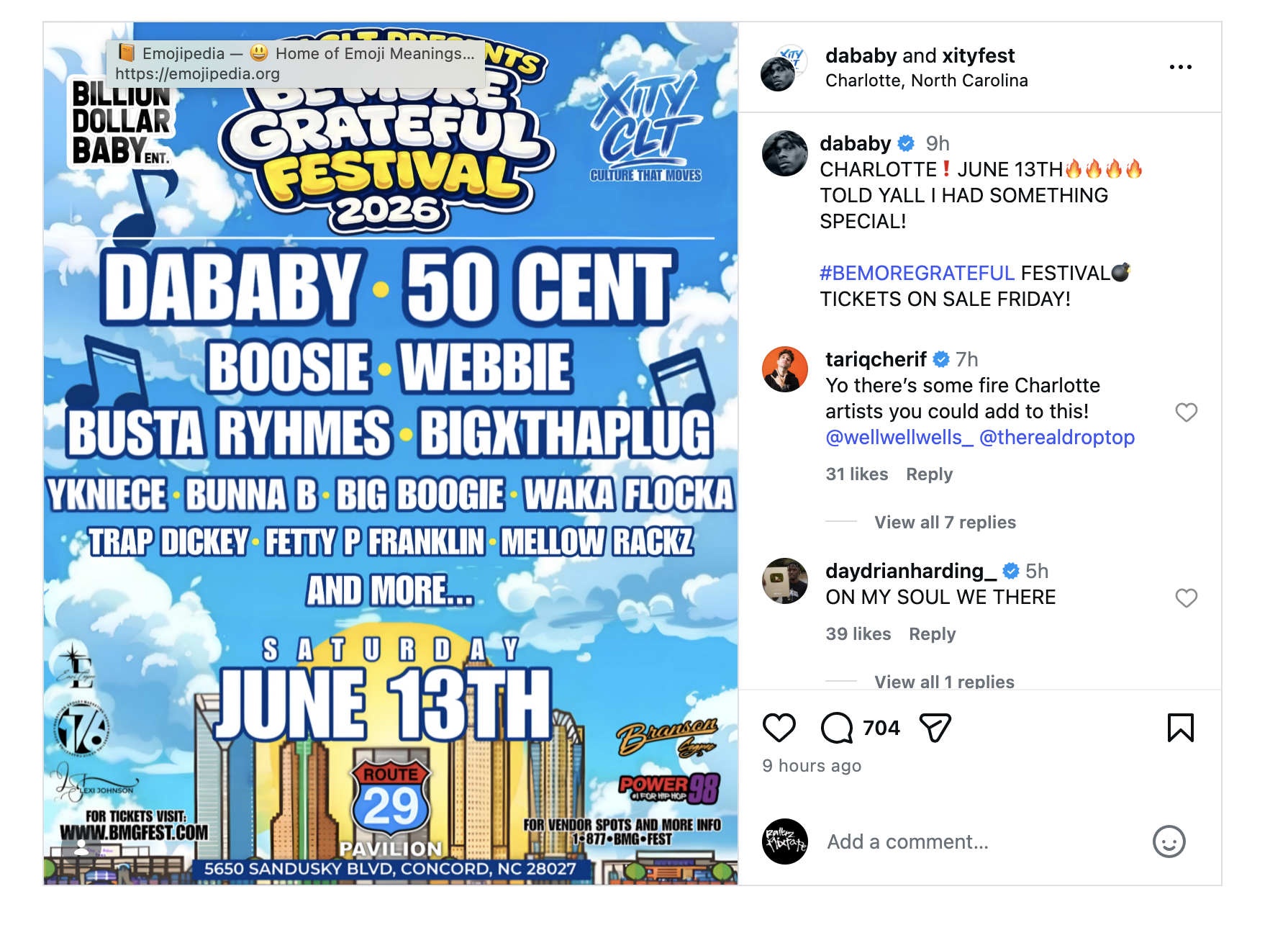The height and width of the screenshot is (943, 1288).
Task: Save the post with the bookmark icon
Action: point(1180,728)
